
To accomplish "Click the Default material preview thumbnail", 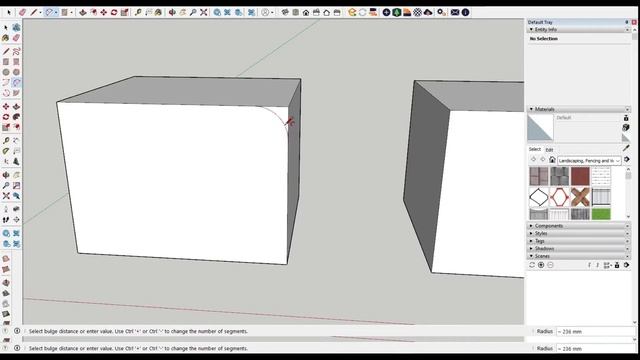I will click(x=540, y=127).
